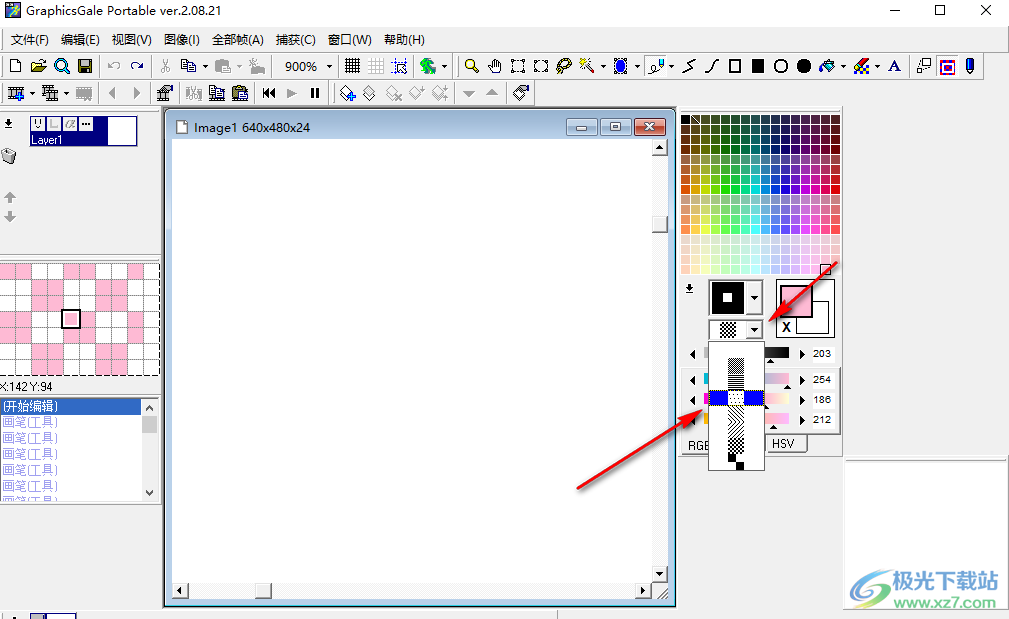
Task: Open the 编辑(E) menu
Action: 80,40
